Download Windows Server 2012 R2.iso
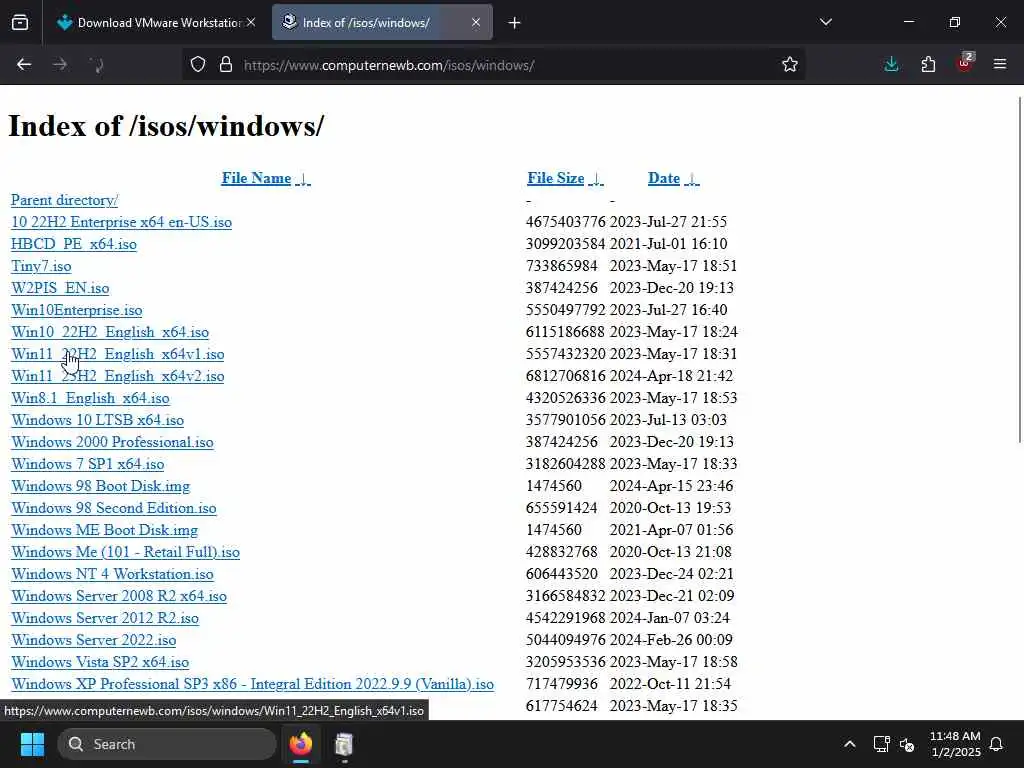Screen dimensions: 1024x768 (105, 618)
